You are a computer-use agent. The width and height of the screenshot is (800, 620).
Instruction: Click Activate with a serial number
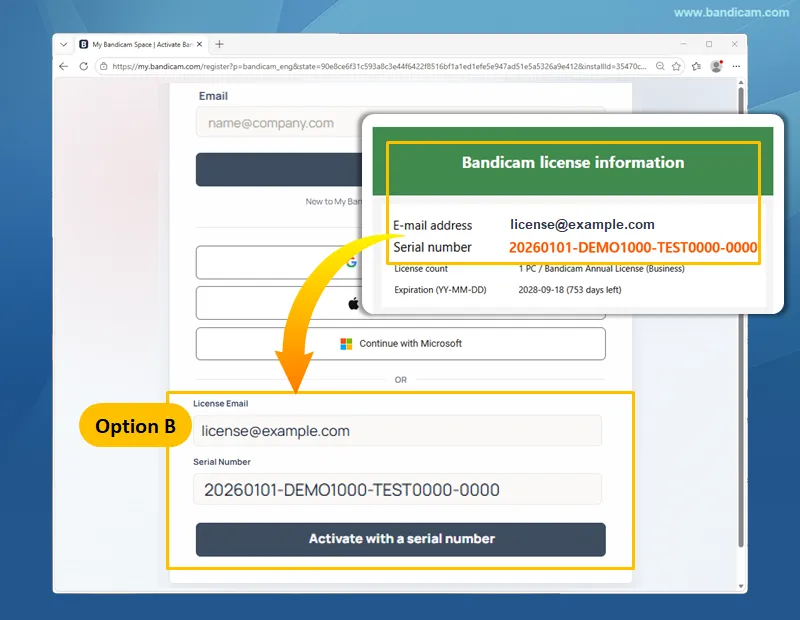click(401, 539)
